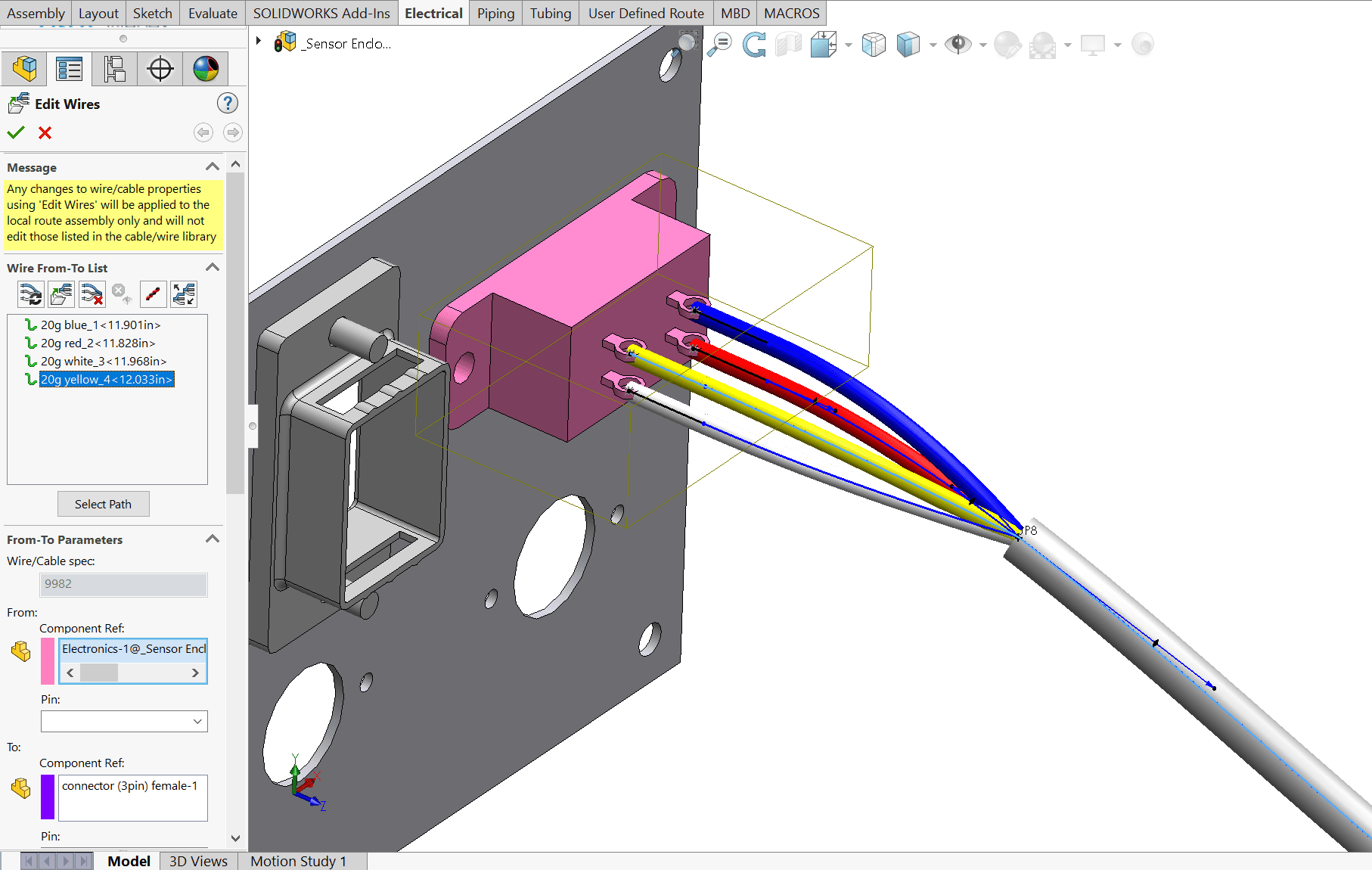This screenshot has width=1372, height=870.
Task: Open the FeatureManager design tree tab
Action: click(24, 69)
